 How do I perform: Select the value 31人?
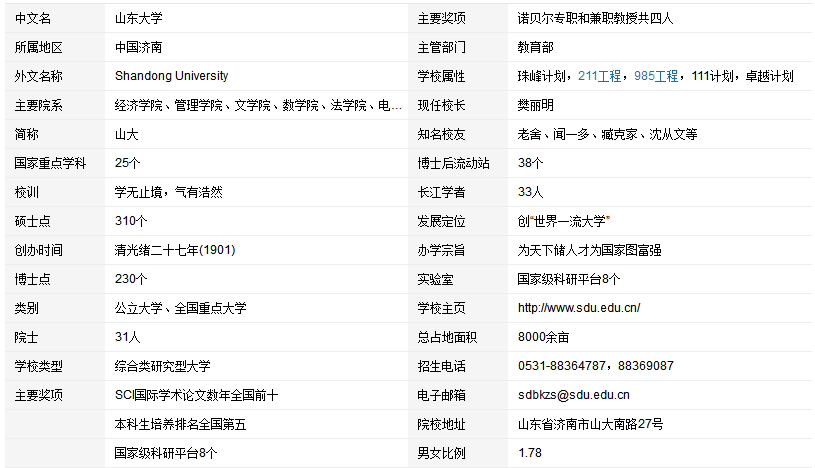pyautogui.click(x=127, y=337)
